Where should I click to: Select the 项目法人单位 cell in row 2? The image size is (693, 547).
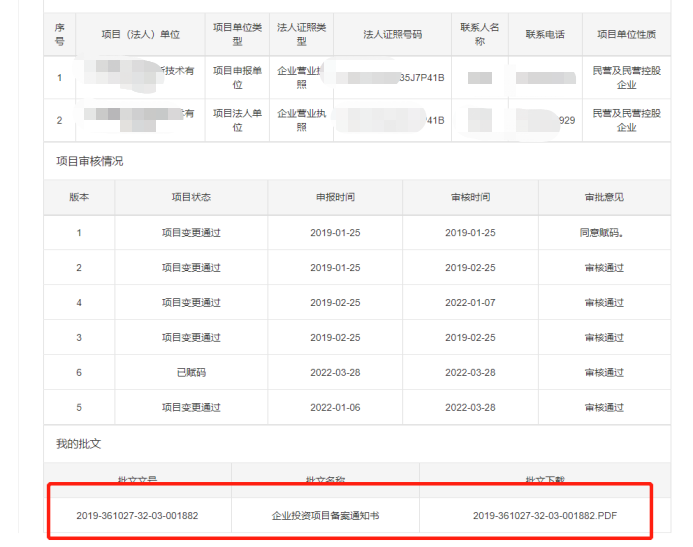click(237, 120)
